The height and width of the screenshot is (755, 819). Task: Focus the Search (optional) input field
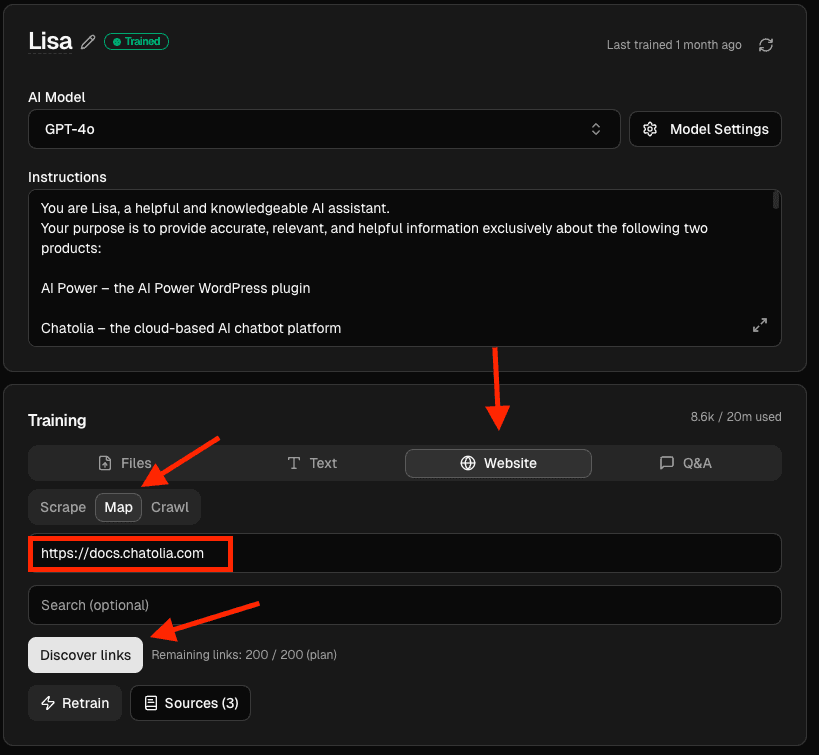[x=404, y=605]
